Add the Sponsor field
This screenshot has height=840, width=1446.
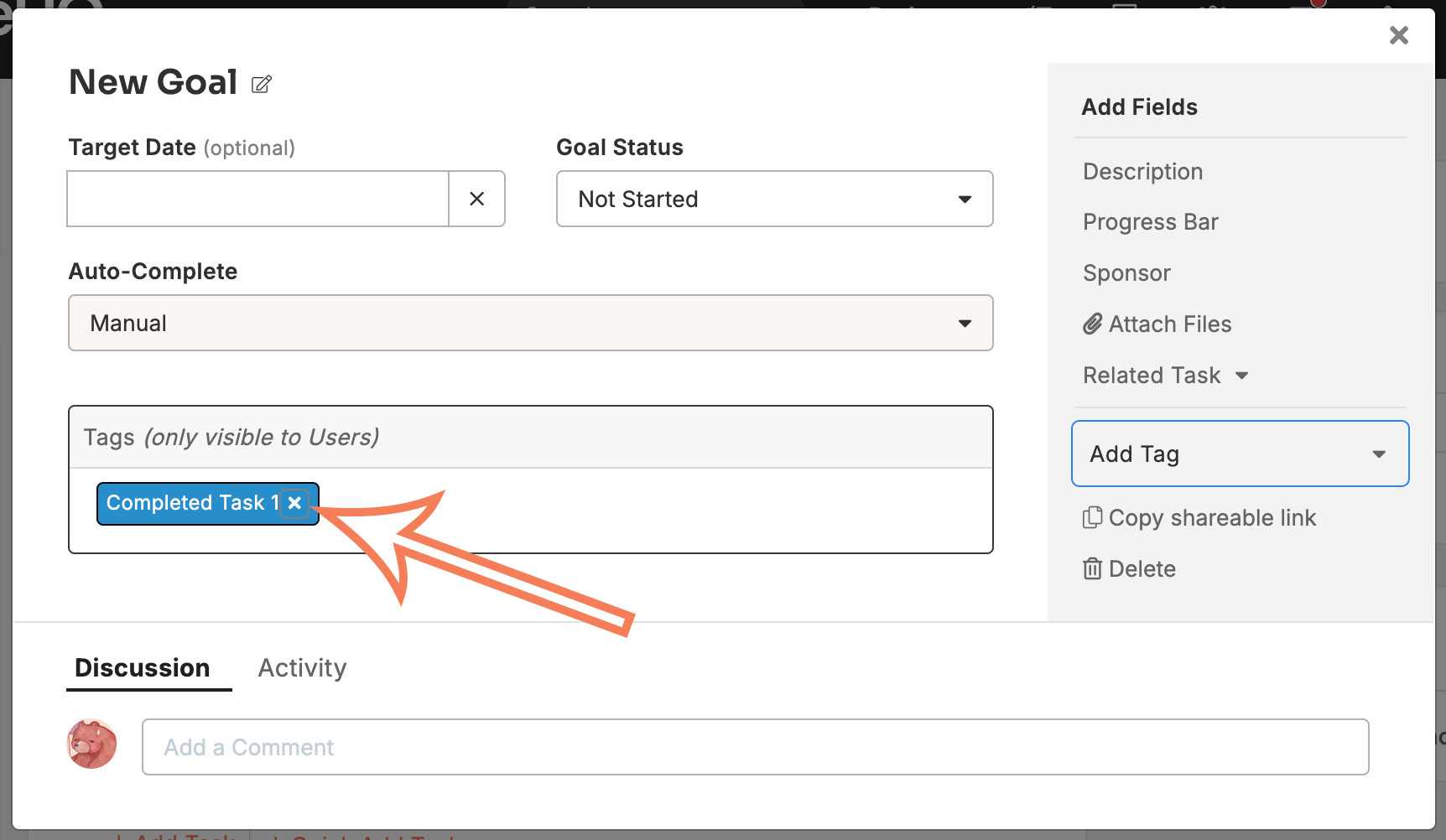click(x=1126, y=273)
